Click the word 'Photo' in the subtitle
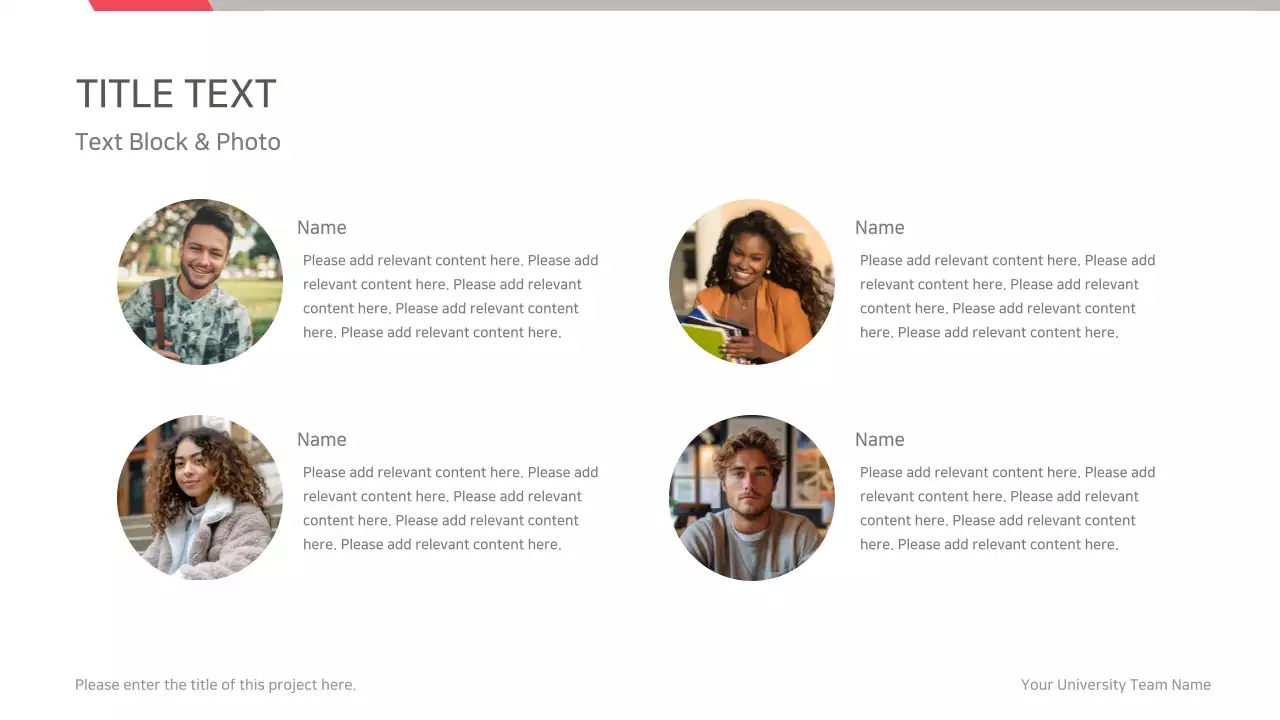Image resolution: width=1280 pixels, height=720 pixels. 248,142
